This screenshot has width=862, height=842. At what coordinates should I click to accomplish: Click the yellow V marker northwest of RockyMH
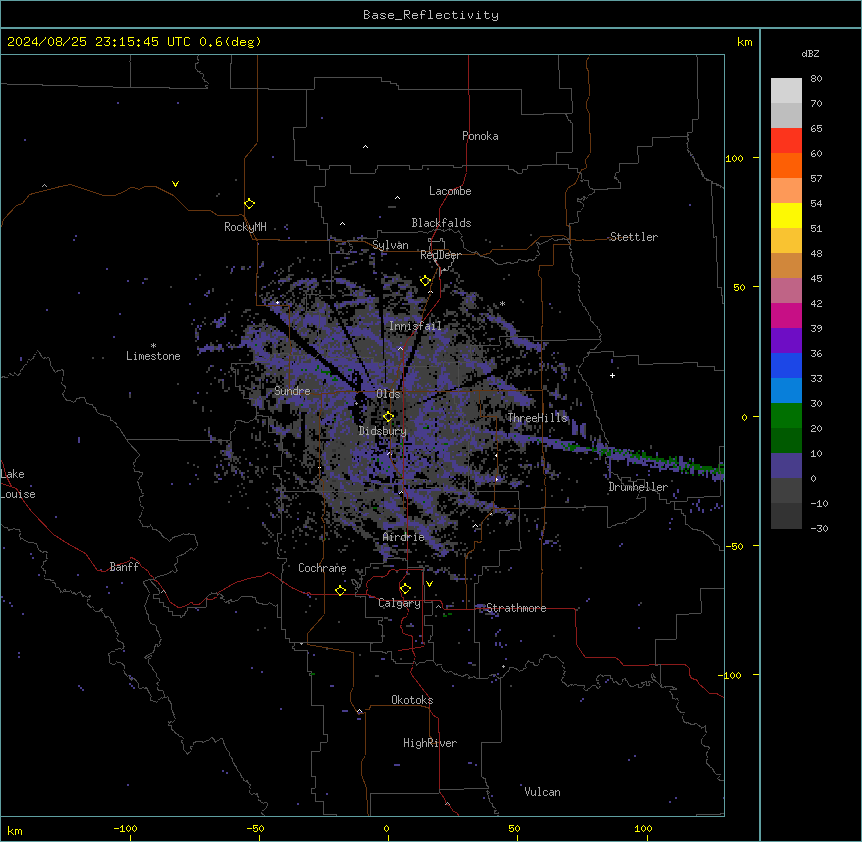click(175, 184)
